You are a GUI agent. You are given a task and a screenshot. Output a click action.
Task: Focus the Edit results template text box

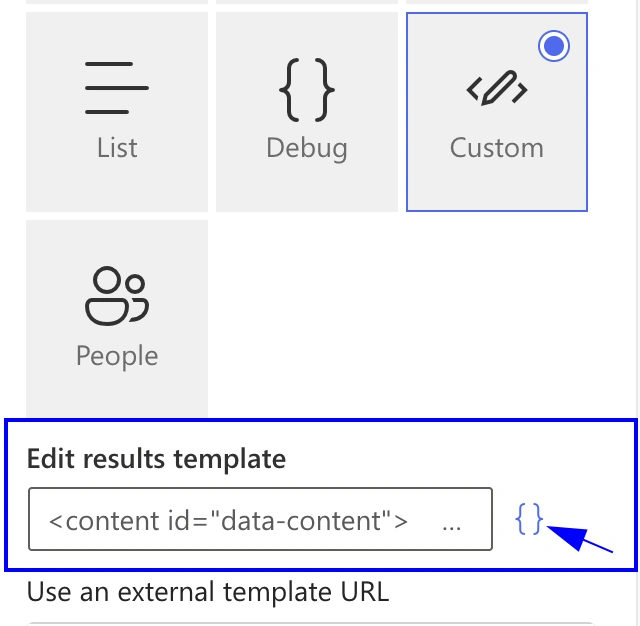pos(260,519)
